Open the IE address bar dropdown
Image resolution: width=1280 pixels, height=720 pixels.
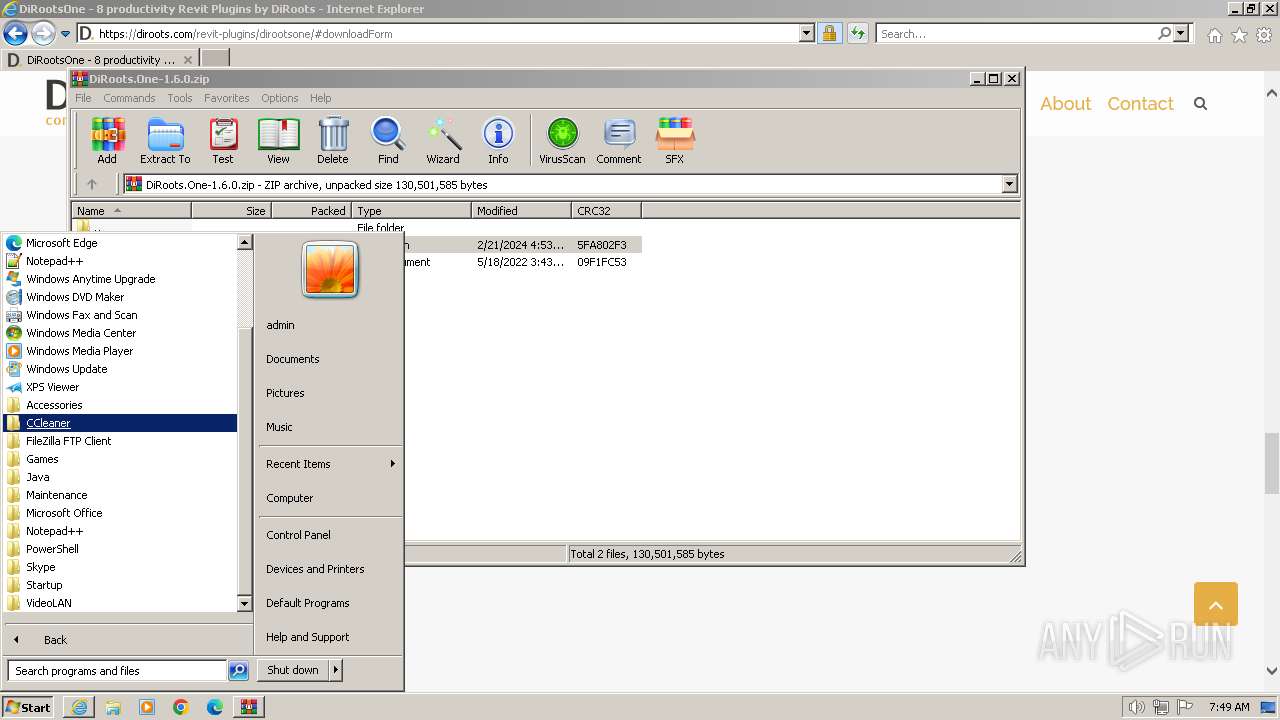807,33
